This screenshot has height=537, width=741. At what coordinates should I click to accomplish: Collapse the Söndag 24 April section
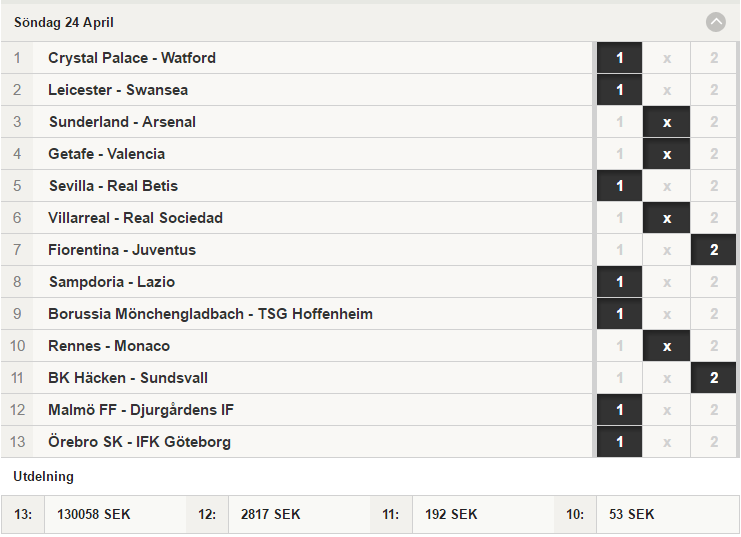[x=715, y=22]
